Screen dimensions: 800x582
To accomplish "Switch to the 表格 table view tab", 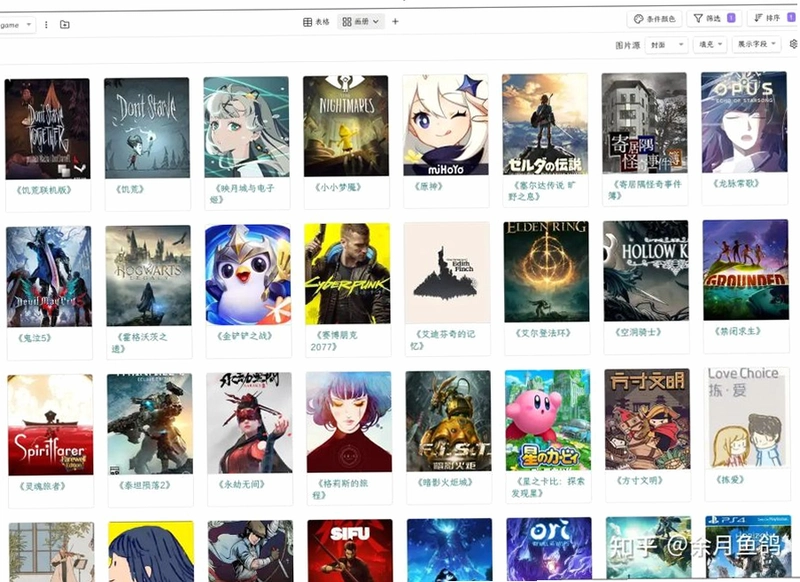I will coord(316,22).
